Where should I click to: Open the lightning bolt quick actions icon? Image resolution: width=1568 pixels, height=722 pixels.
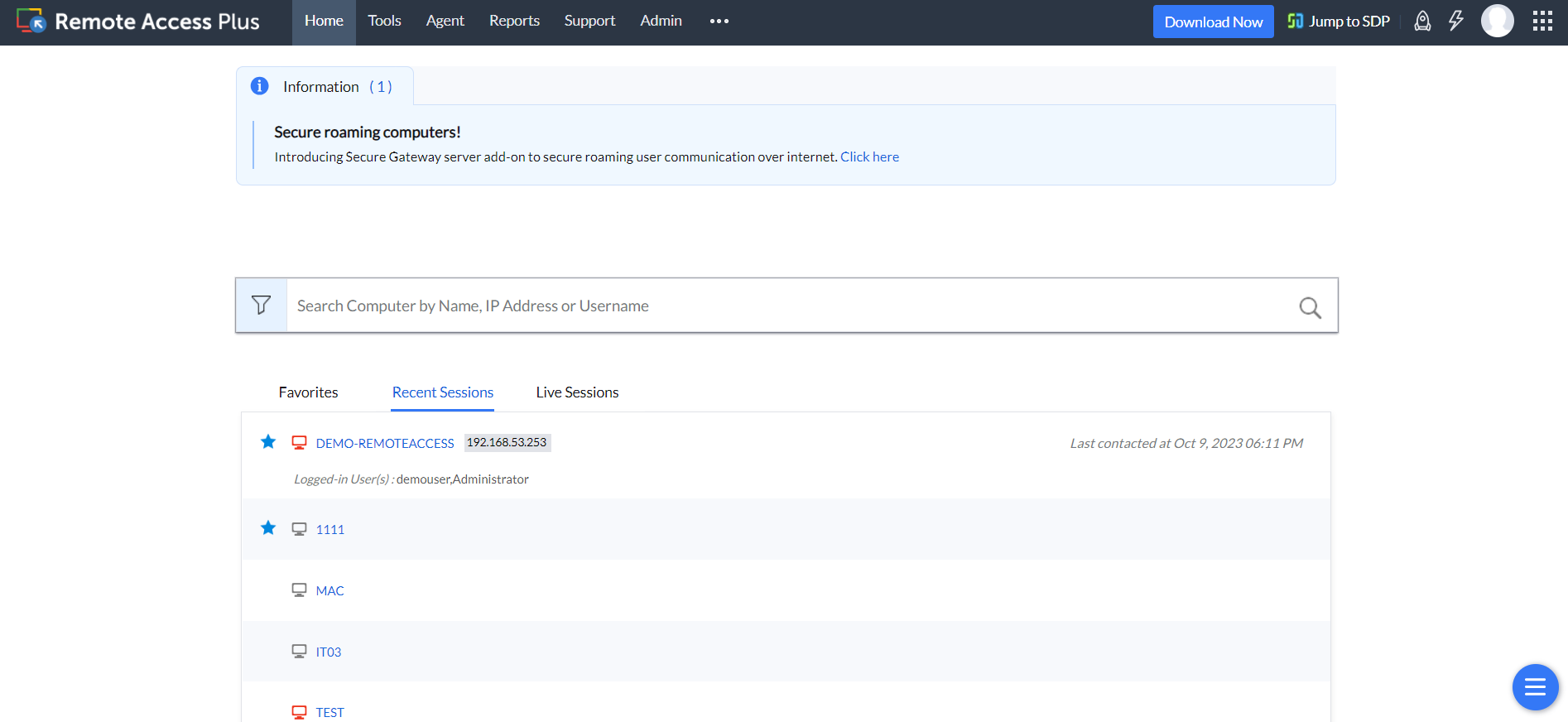pos(1456,22)
